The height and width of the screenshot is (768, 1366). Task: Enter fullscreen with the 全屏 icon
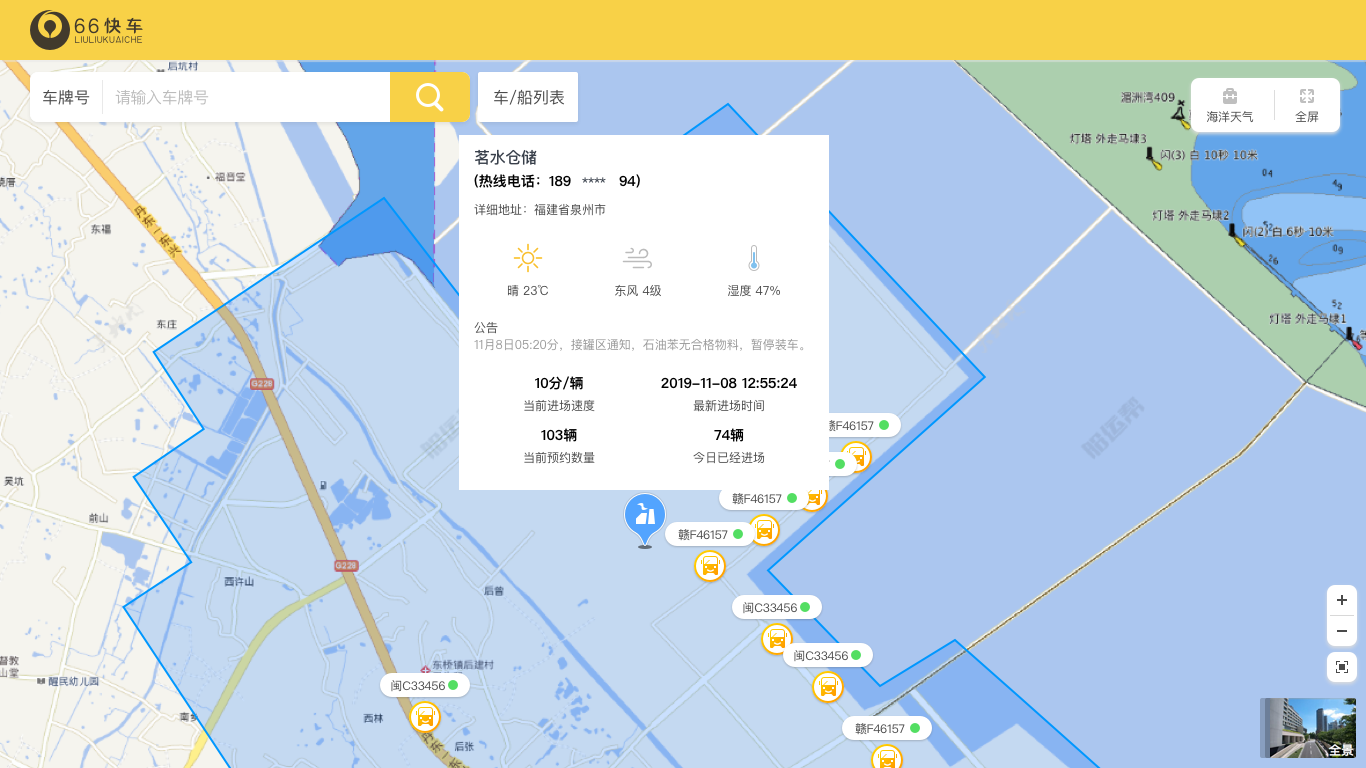click(1306, 105)
